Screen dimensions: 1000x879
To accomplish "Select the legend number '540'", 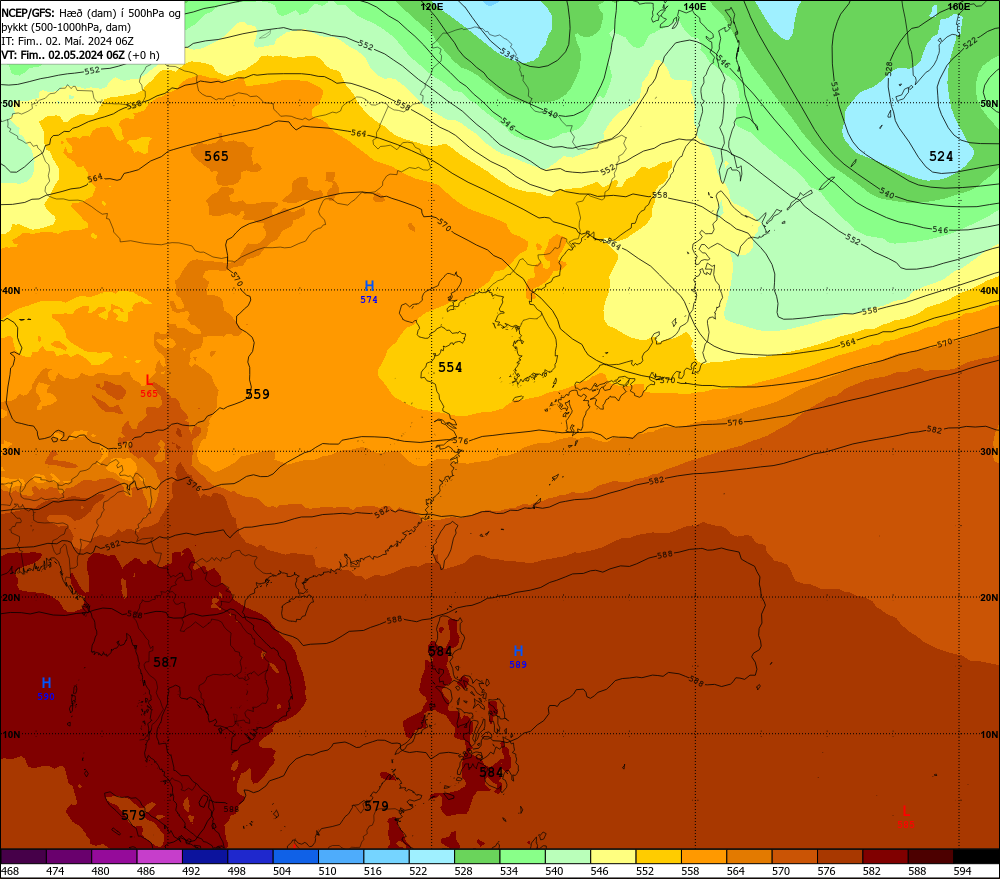I will point(554,871).
